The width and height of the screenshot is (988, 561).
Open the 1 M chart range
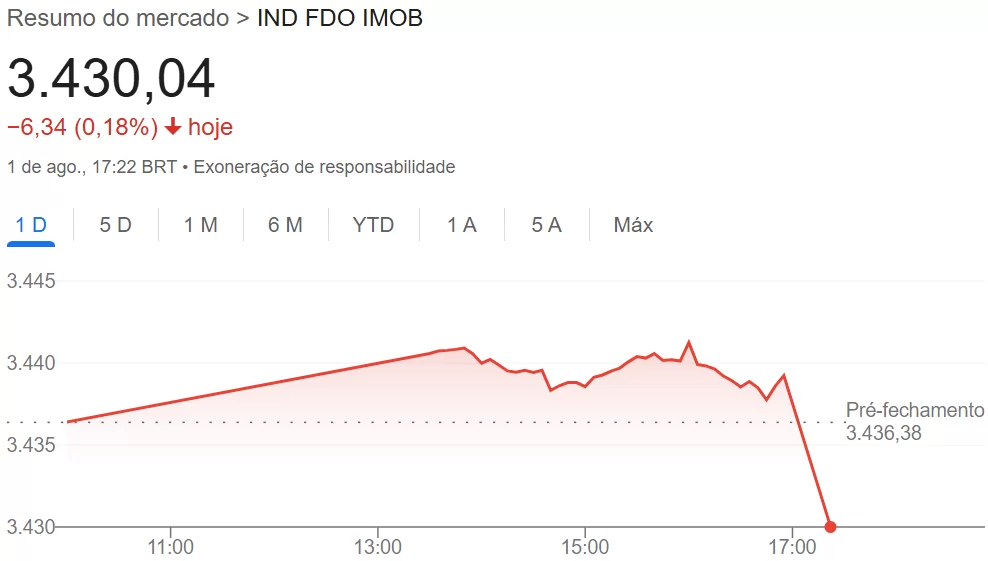pyautogui.click(x=200, y=225)
